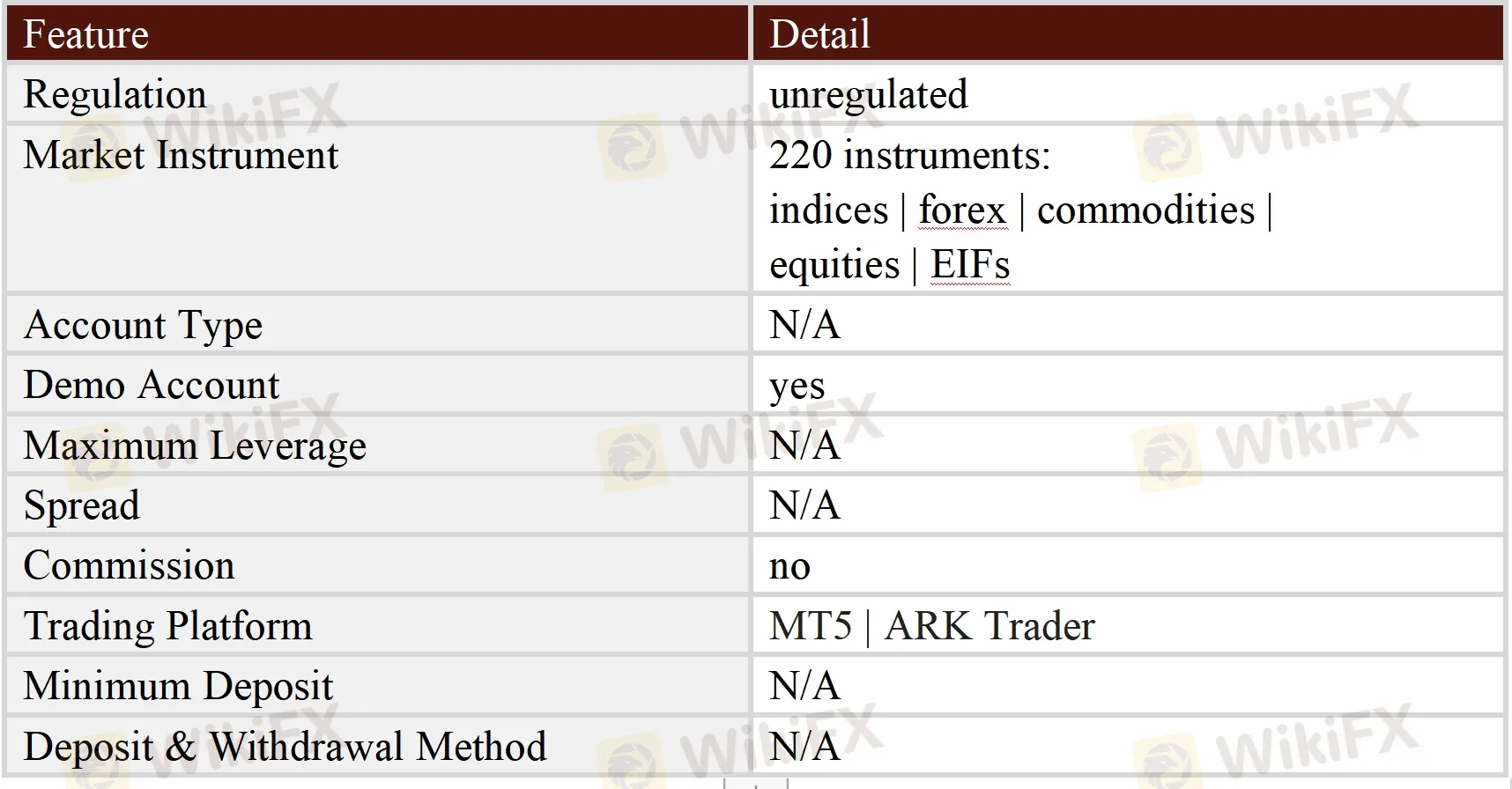Click the underlined word 'forex'
Screen dimensions: 1512x789
[x=961, y=210]
